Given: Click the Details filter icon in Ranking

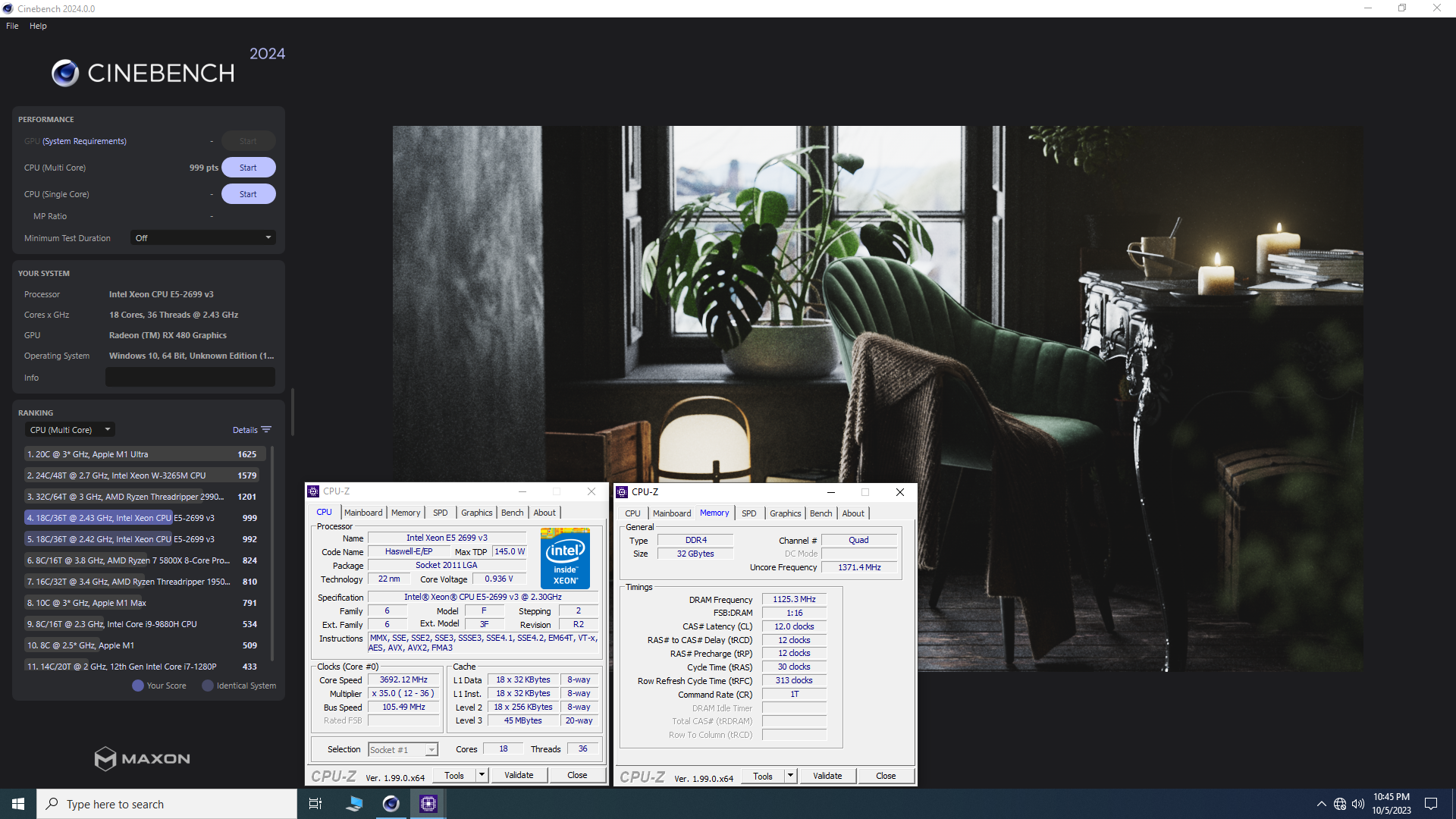Looking at the screenshot, I should [x=266, y=430].
